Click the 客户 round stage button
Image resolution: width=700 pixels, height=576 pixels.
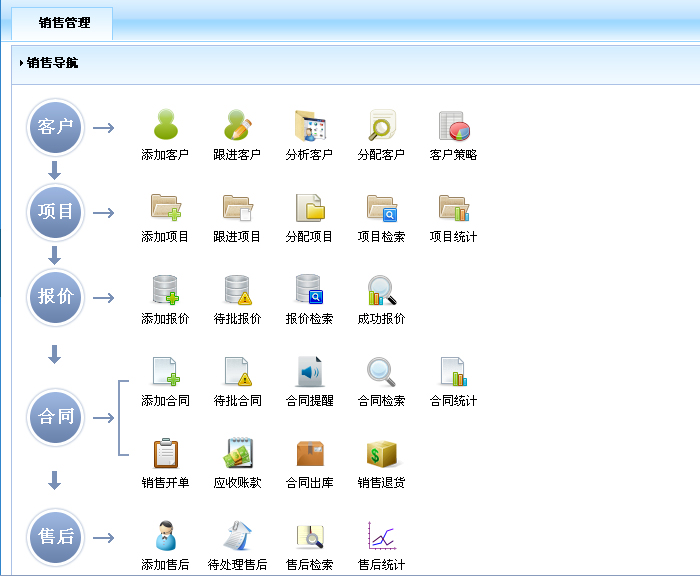pos(56,127)
